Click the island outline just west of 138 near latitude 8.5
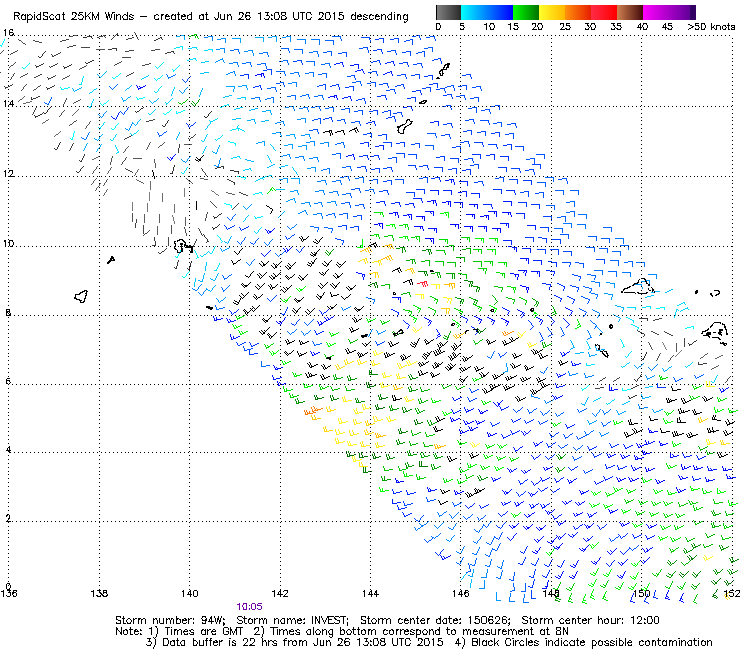The height and width of the screenshot is (650, 740). click(81, 296)
